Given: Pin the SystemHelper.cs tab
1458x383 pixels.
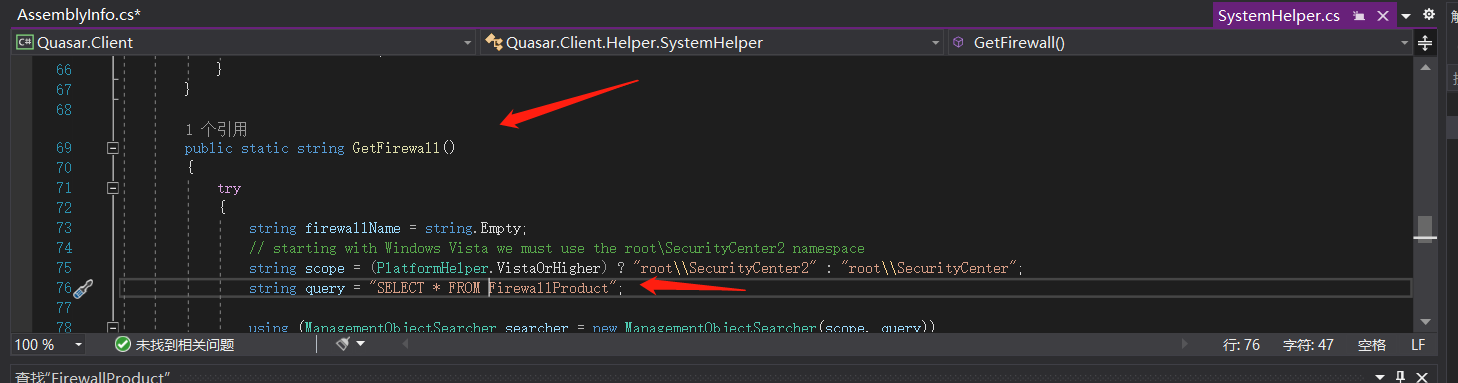Looking at the screenshot, I should 1358,16.
